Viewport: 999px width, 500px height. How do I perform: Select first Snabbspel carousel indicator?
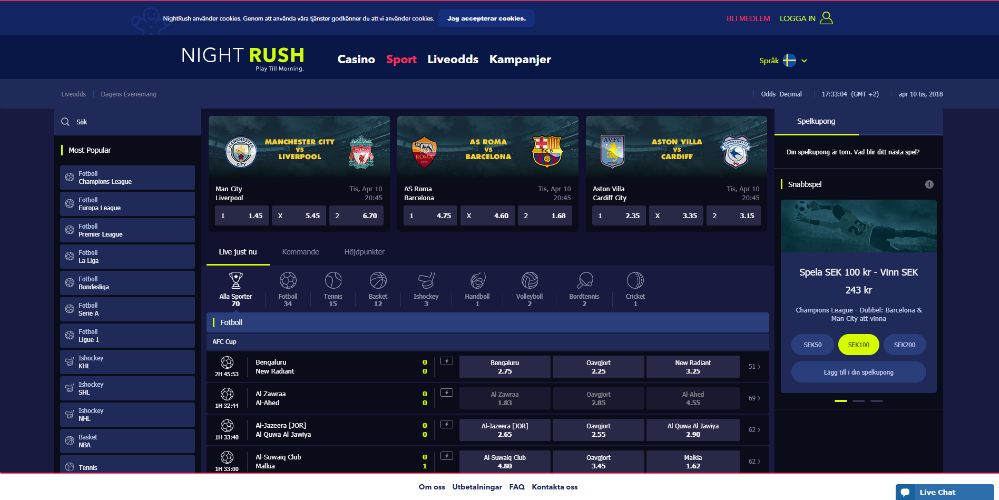click(840, 401)
